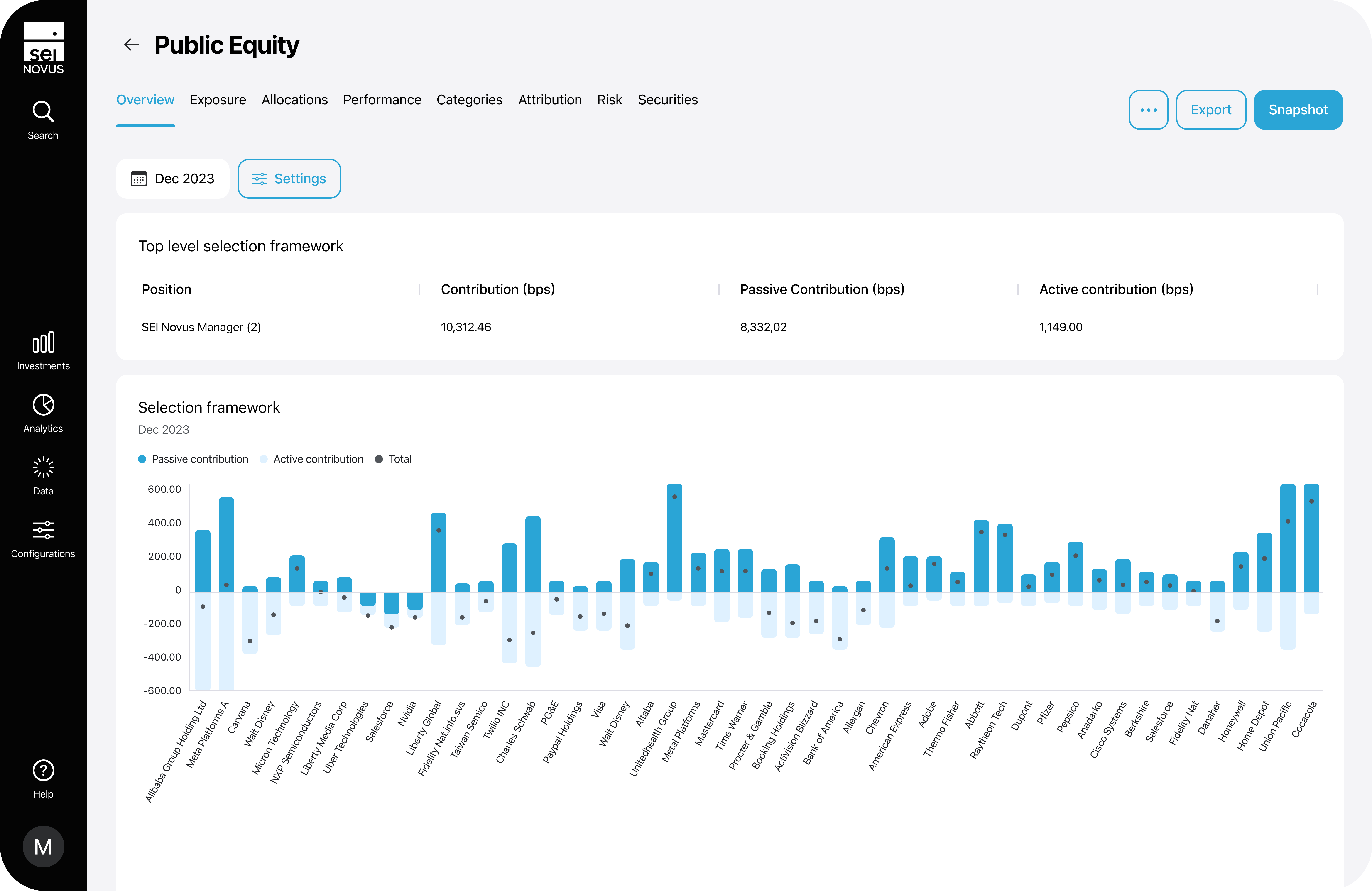Open Configurations in the sidebar
Screen dimensions: 1372x891
pos(43,539)
